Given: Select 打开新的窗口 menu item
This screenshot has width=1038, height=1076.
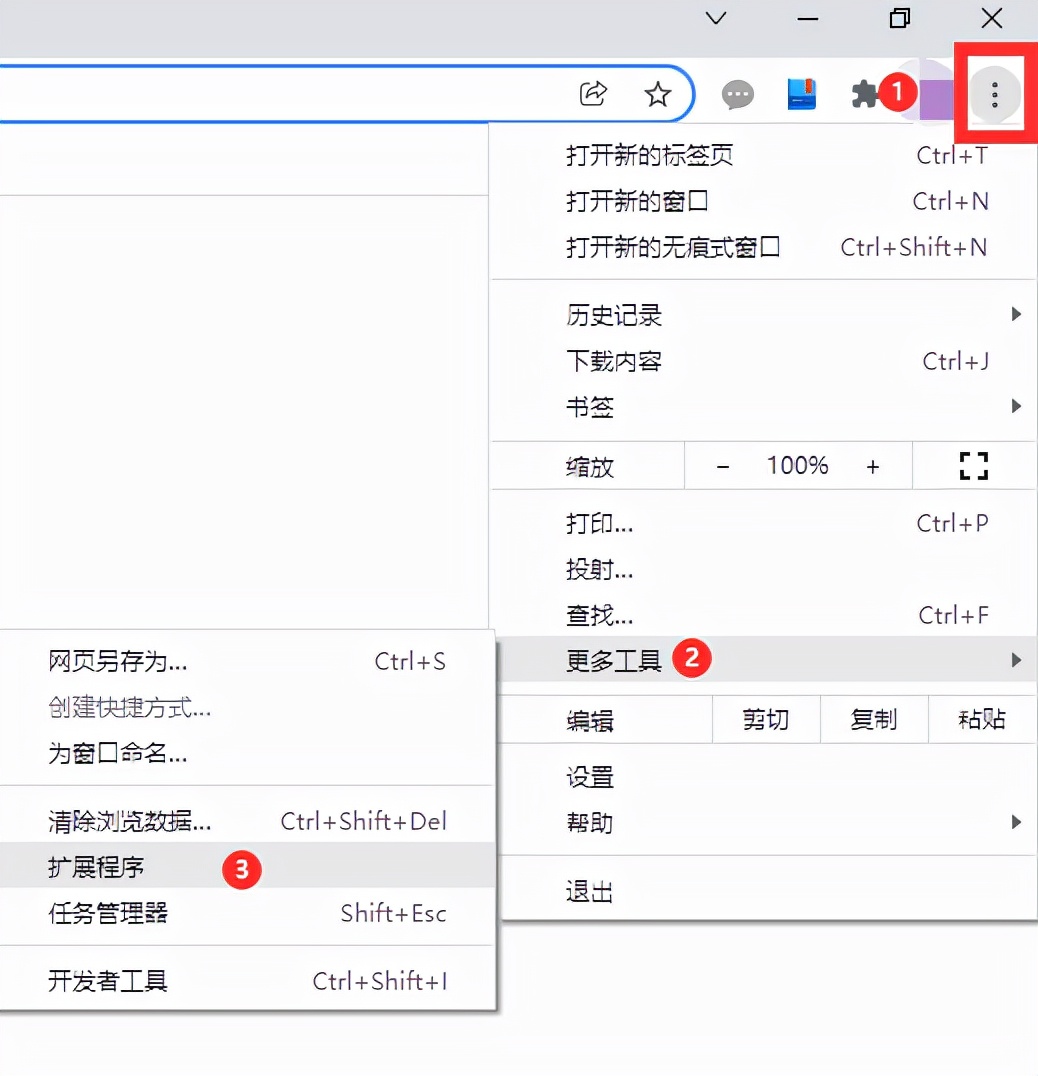Looking at the screenshot, I should [x=763, y=202].
